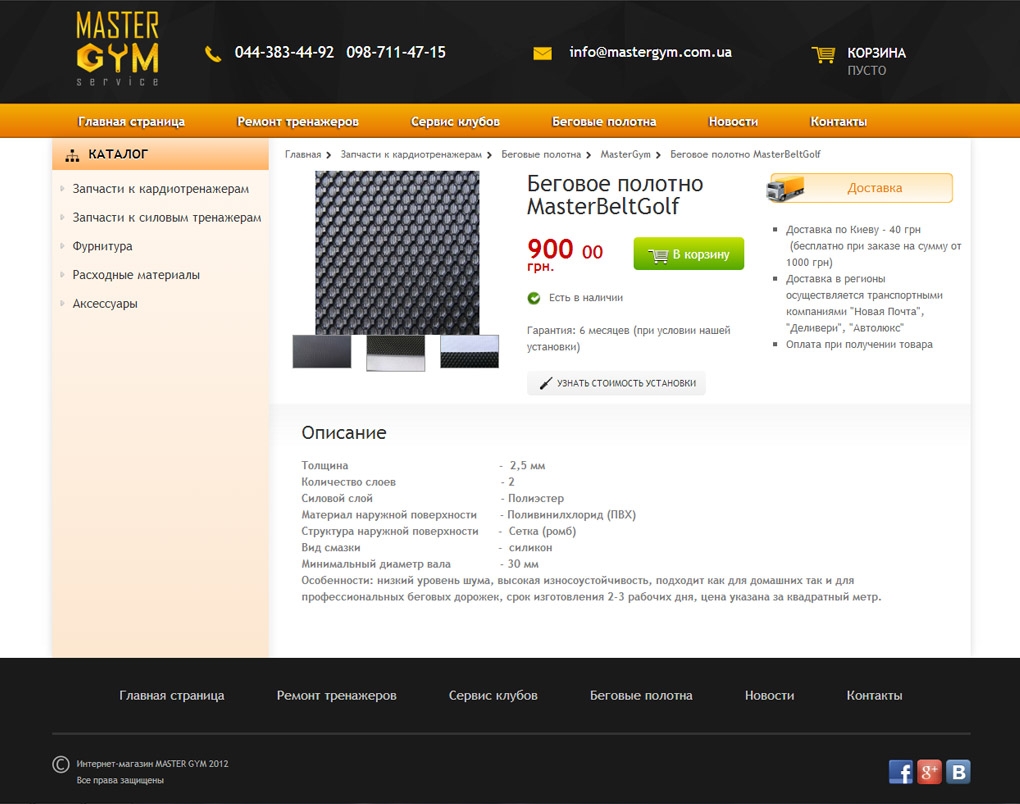Open Ремонт тренажеров in top menu

click(x=297, y=122)
